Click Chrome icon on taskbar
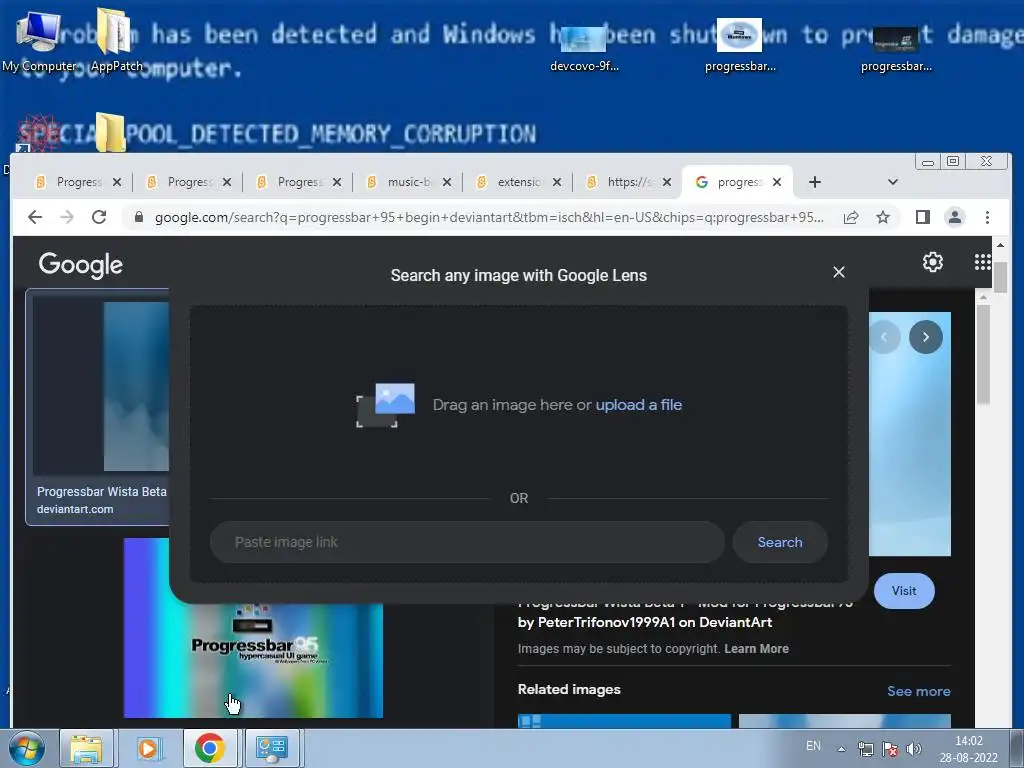 pos(210,748)
